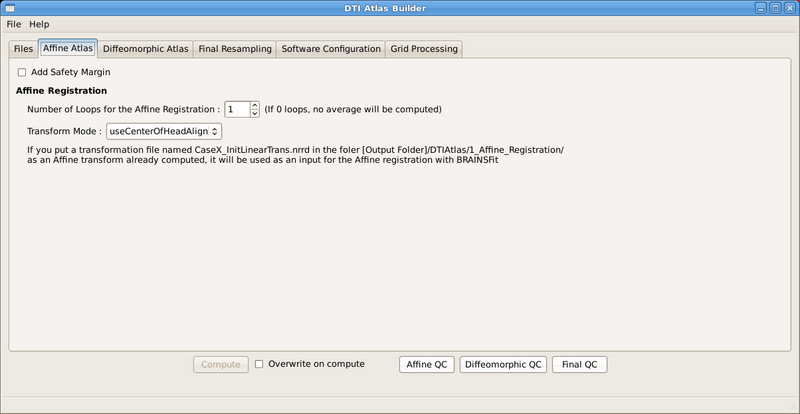Minimize the DTI Atlas Builder window

(761, 8)
